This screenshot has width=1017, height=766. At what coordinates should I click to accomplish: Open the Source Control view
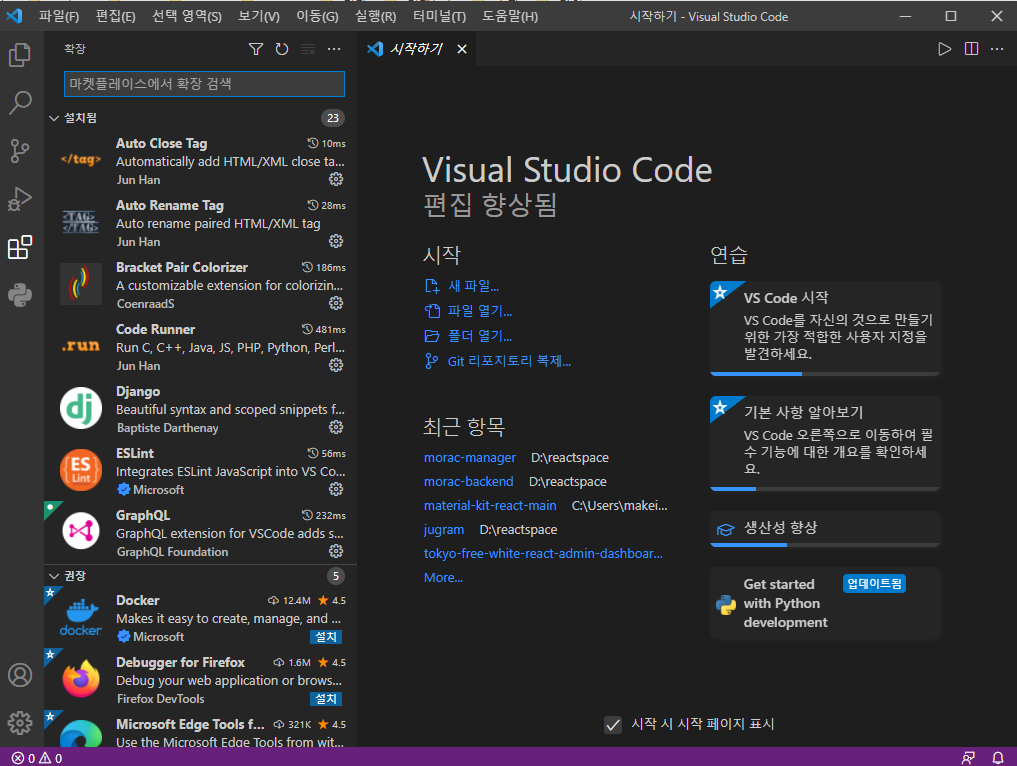tap(20, 150)
